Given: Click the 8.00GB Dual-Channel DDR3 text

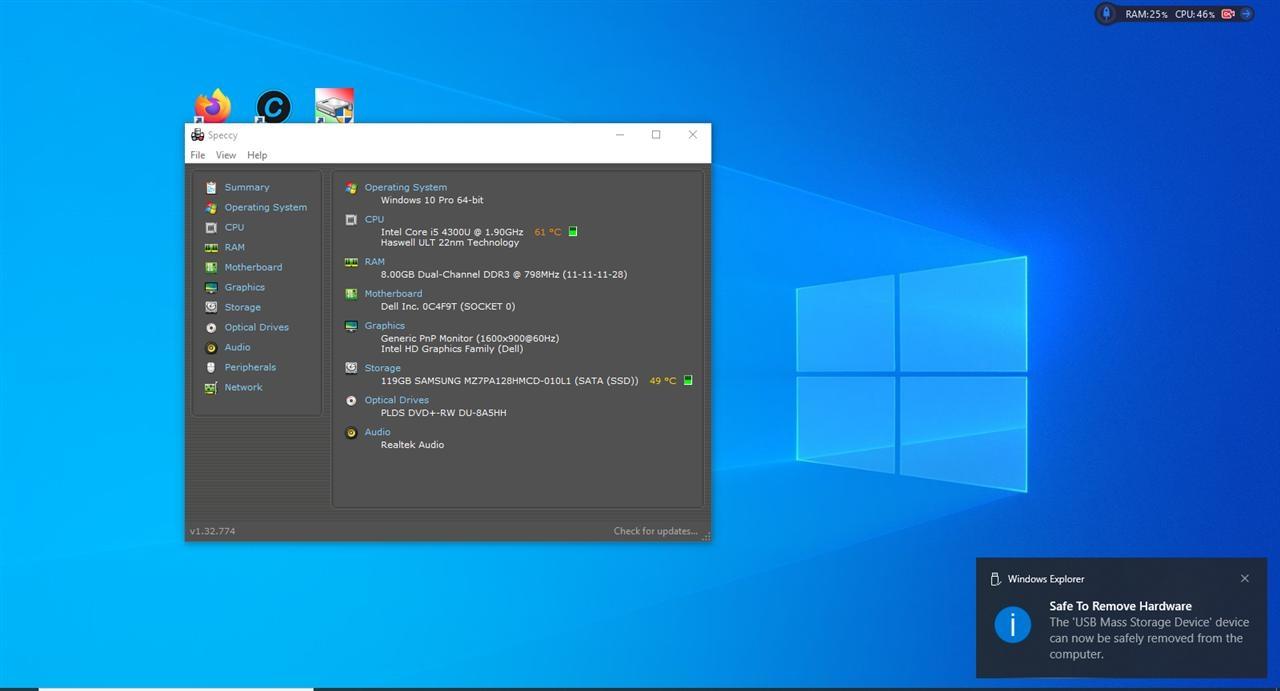Looking at the screenshot, I should 503,274.
